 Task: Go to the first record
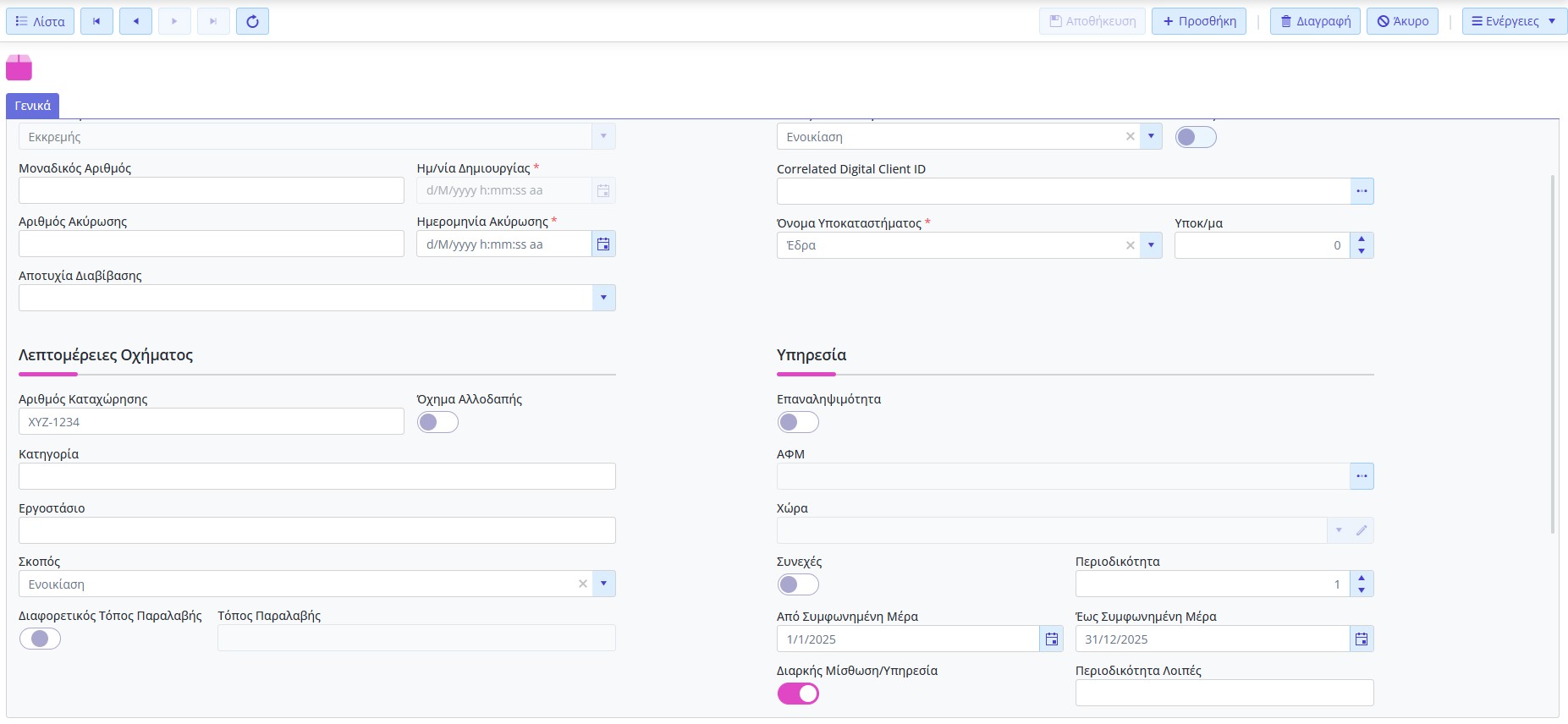tap(96, 21)
